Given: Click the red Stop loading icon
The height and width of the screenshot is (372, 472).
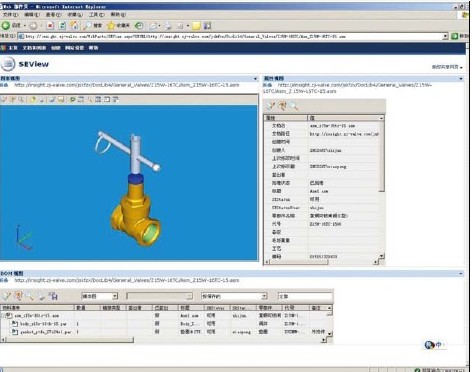Looking at the screenshot, I should coord(50,26).
